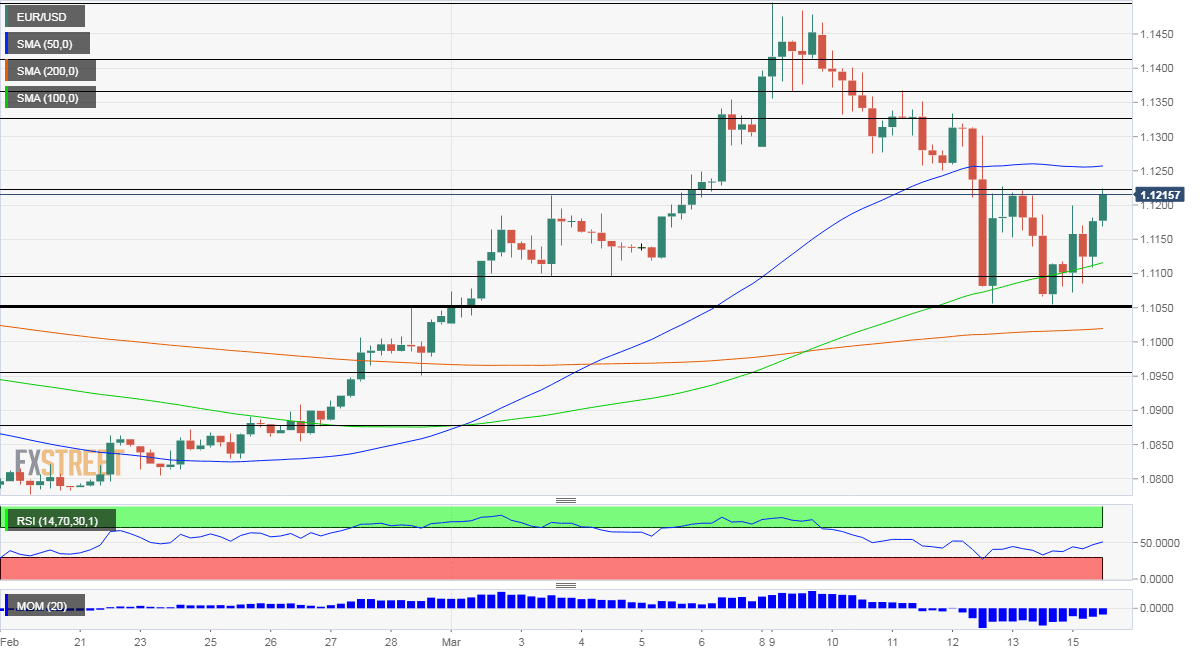
Task: Select the EUR/USD symbol label
Action: pyautogui.click(x=45, y=16)
